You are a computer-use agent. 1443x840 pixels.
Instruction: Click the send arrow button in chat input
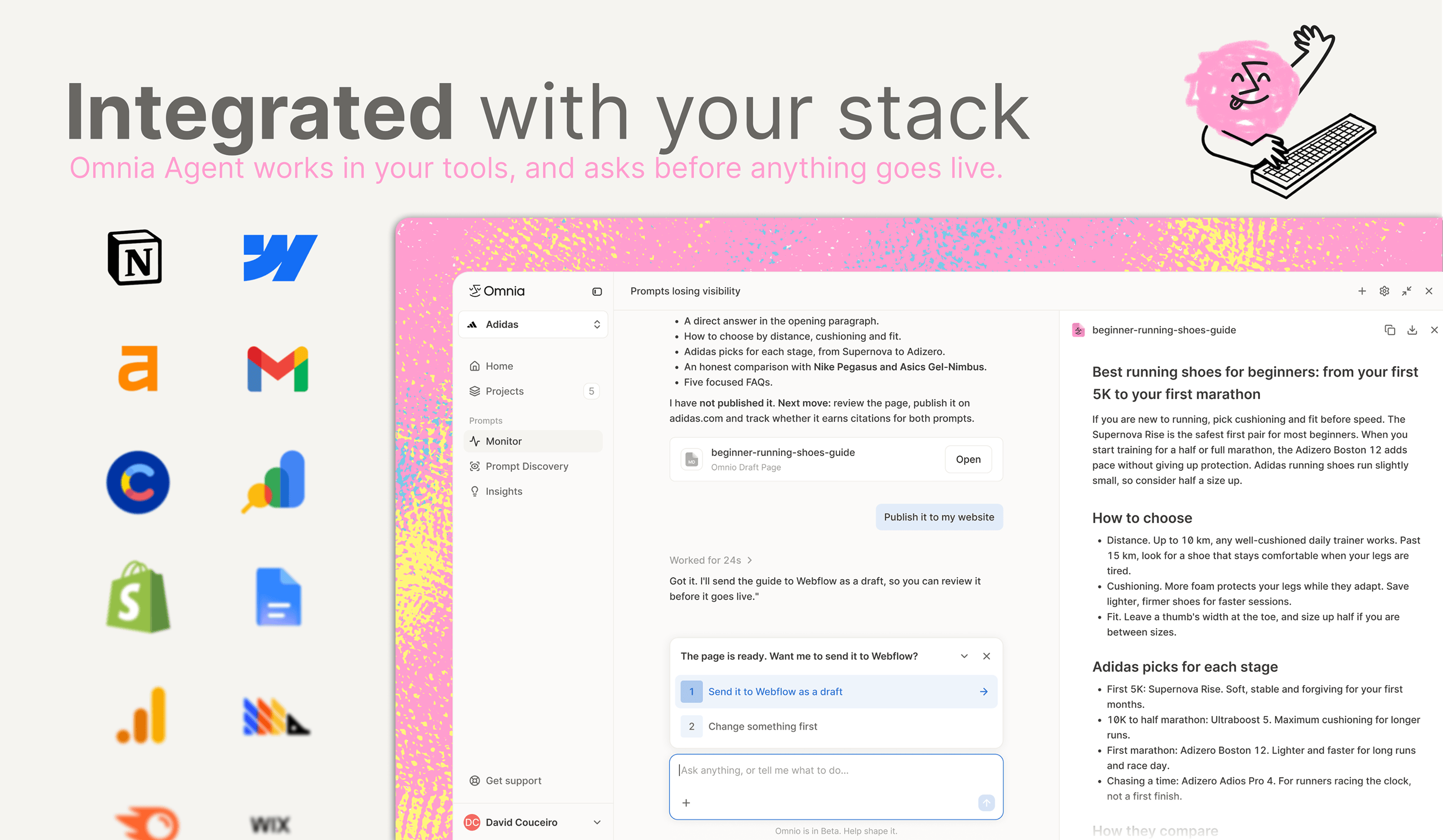click(986, 803)
